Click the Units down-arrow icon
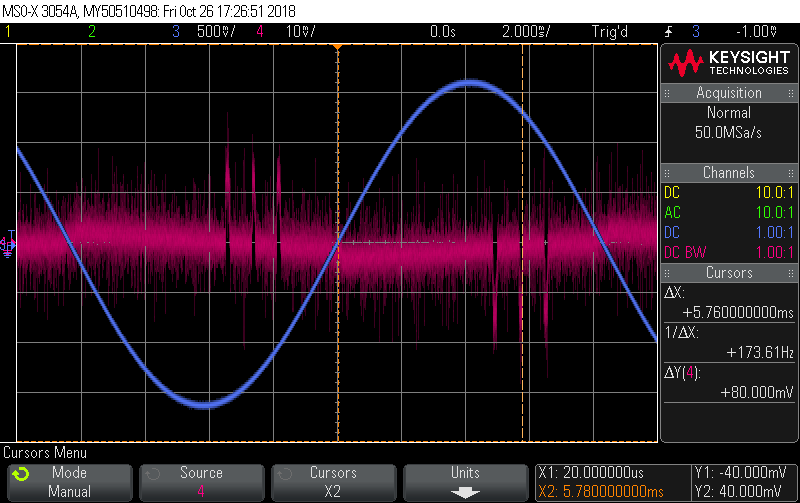The image size is (800, 503). point(465,492)
